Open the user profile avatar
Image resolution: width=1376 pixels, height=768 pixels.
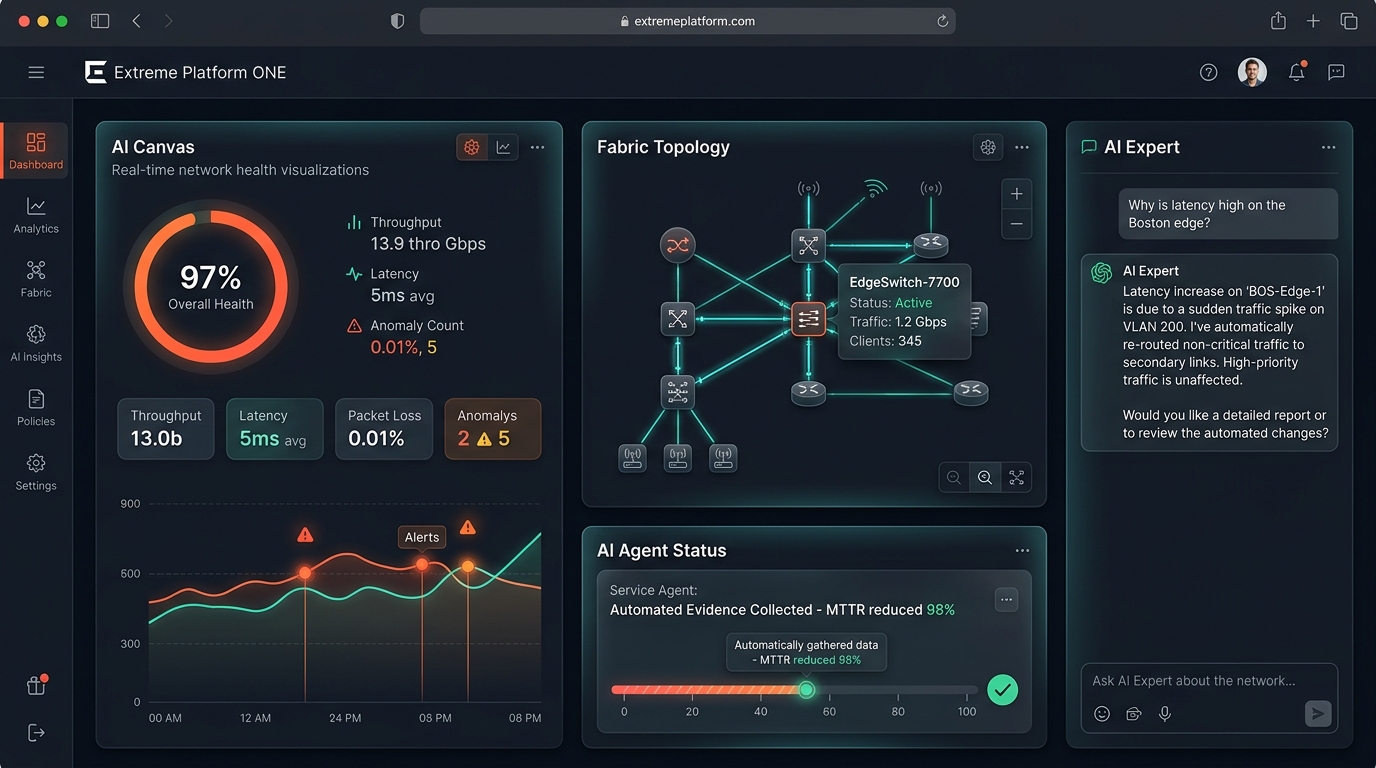tap(1252, 72)
